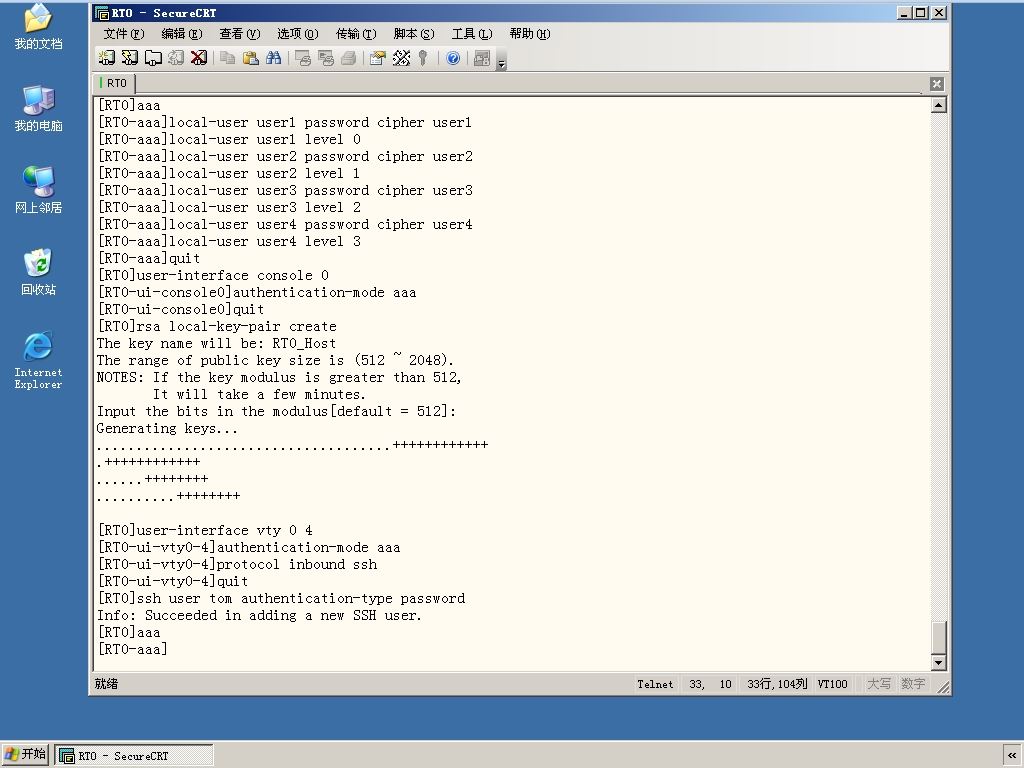Click the Keymap Editor icon
Viewport: 1024px width, 768px height.
(x=401, y=58)
